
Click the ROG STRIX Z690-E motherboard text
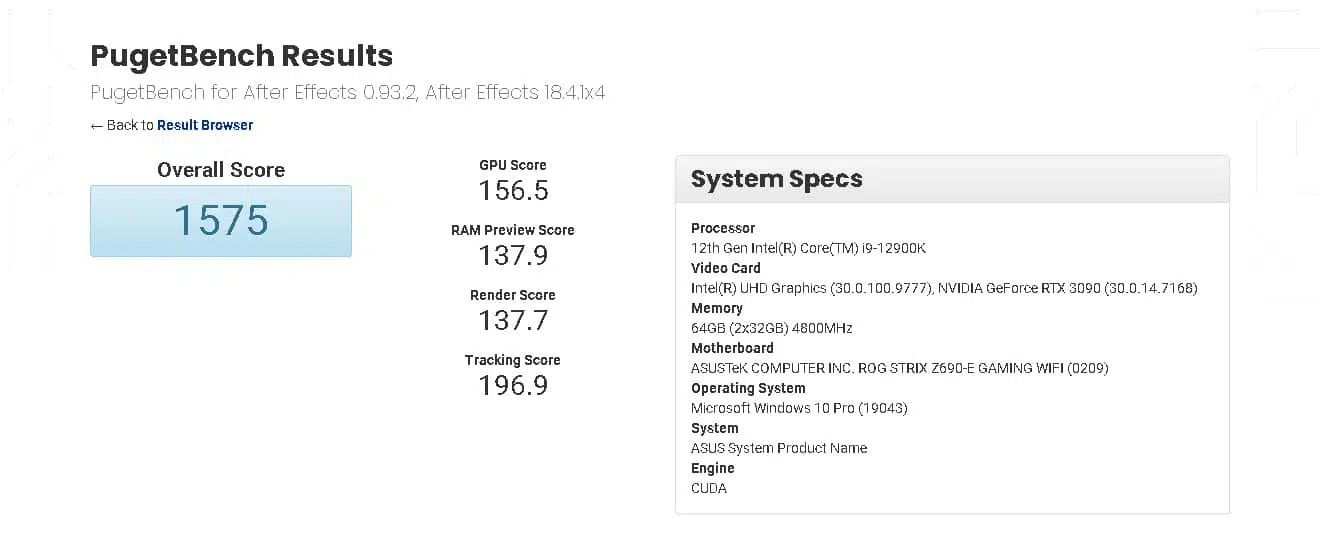900,368
